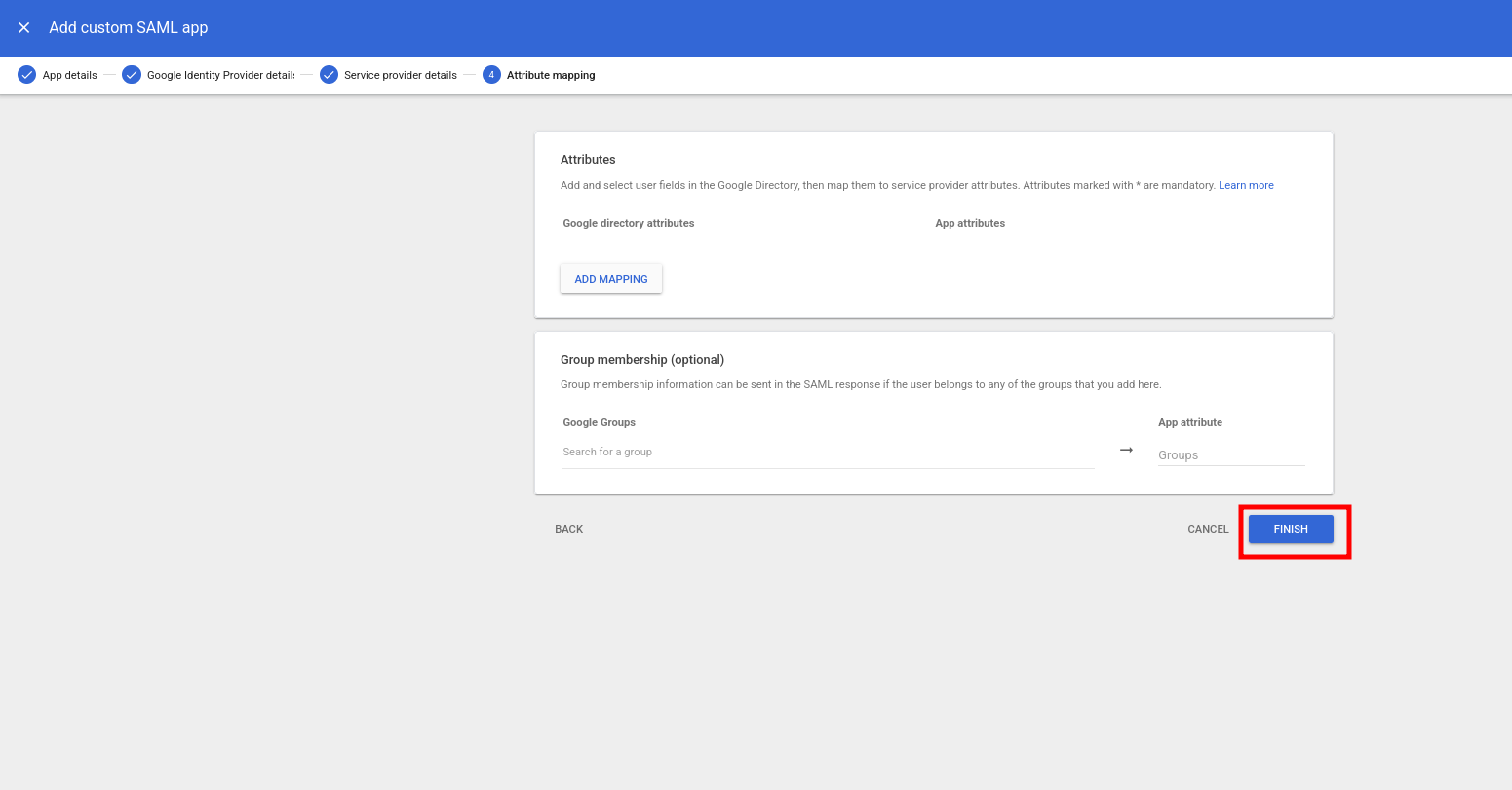Go to App details step
Viewport: 1512px width, 790px height.
pos(69,75)
